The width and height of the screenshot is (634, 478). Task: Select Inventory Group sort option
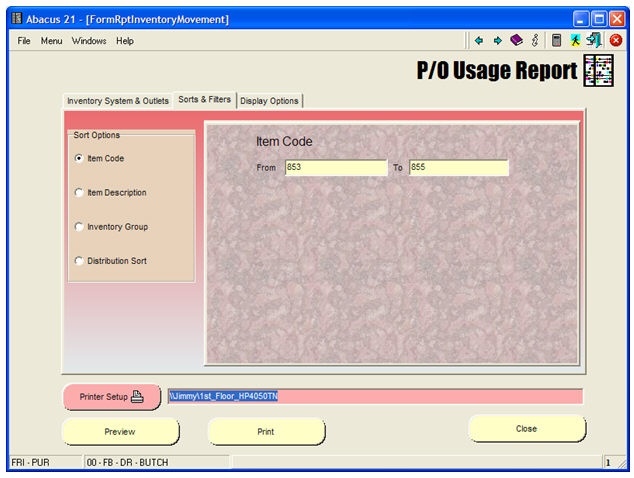[x=80, y=227]
